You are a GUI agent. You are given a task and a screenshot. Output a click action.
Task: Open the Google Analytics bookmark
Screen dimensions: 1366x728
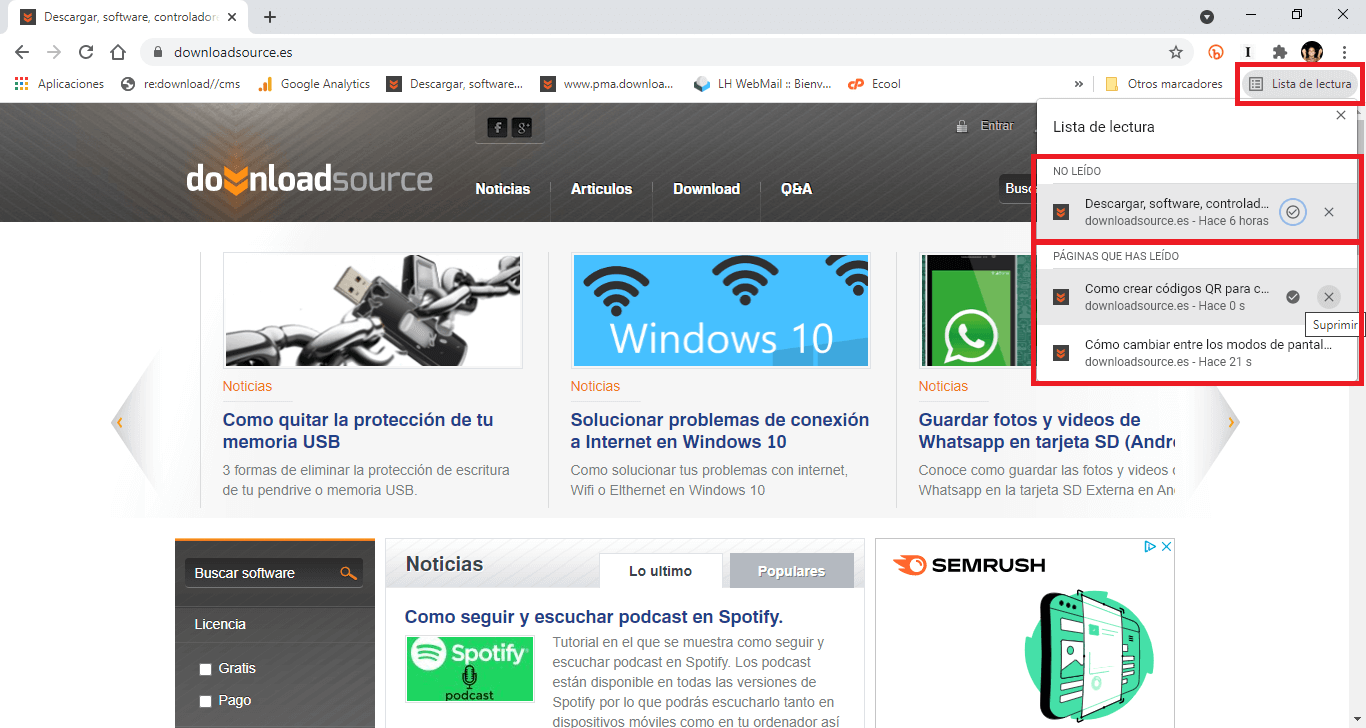pos(314,84)
